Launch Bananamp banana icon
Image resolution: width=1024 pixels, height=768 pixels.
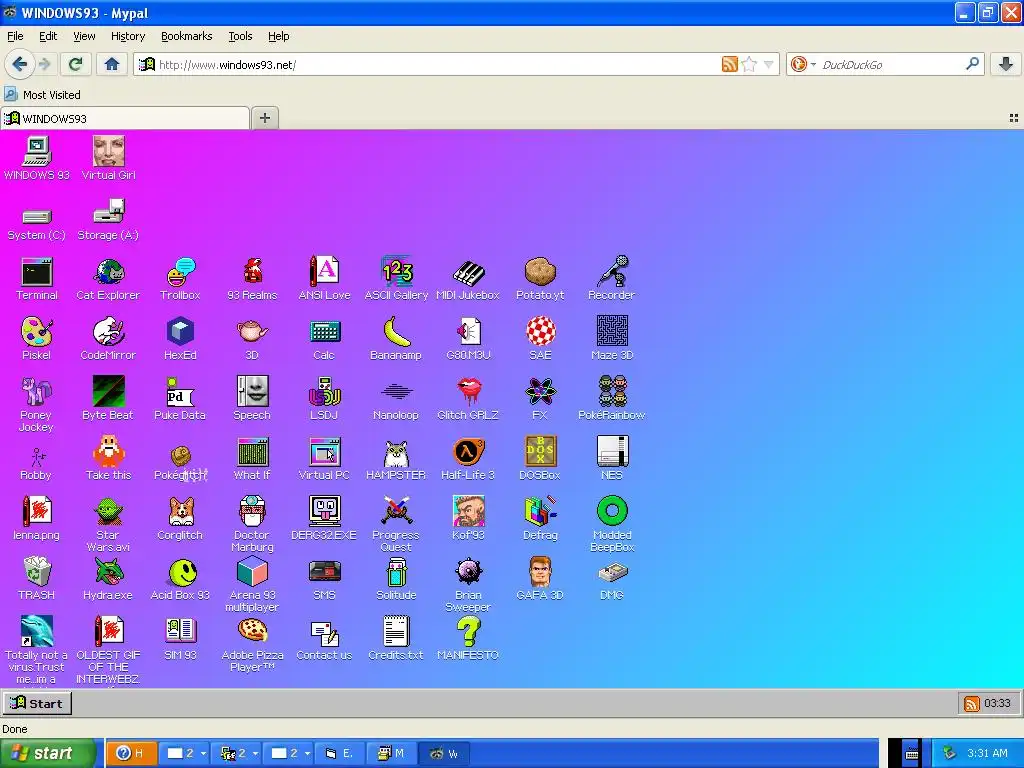coord(396,338)
